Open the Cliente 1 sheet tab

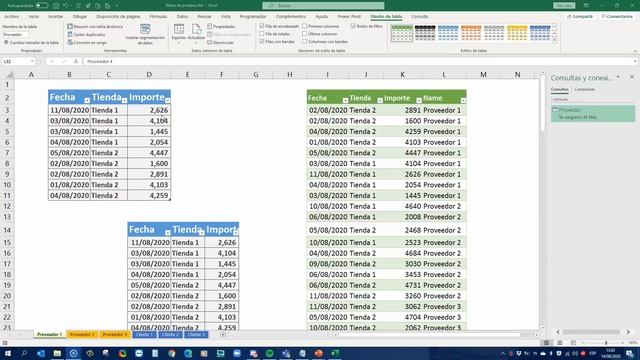(x=144, y=335)
